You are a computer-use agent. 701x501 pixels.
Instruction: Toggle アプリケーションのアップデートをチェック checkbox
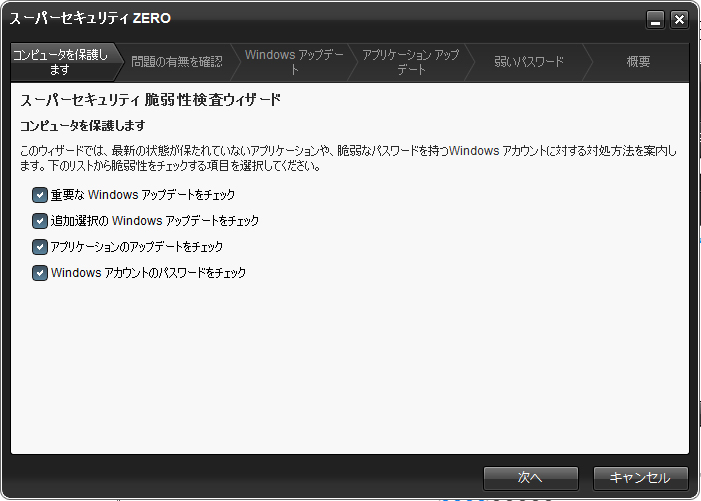tap(40, 247)
